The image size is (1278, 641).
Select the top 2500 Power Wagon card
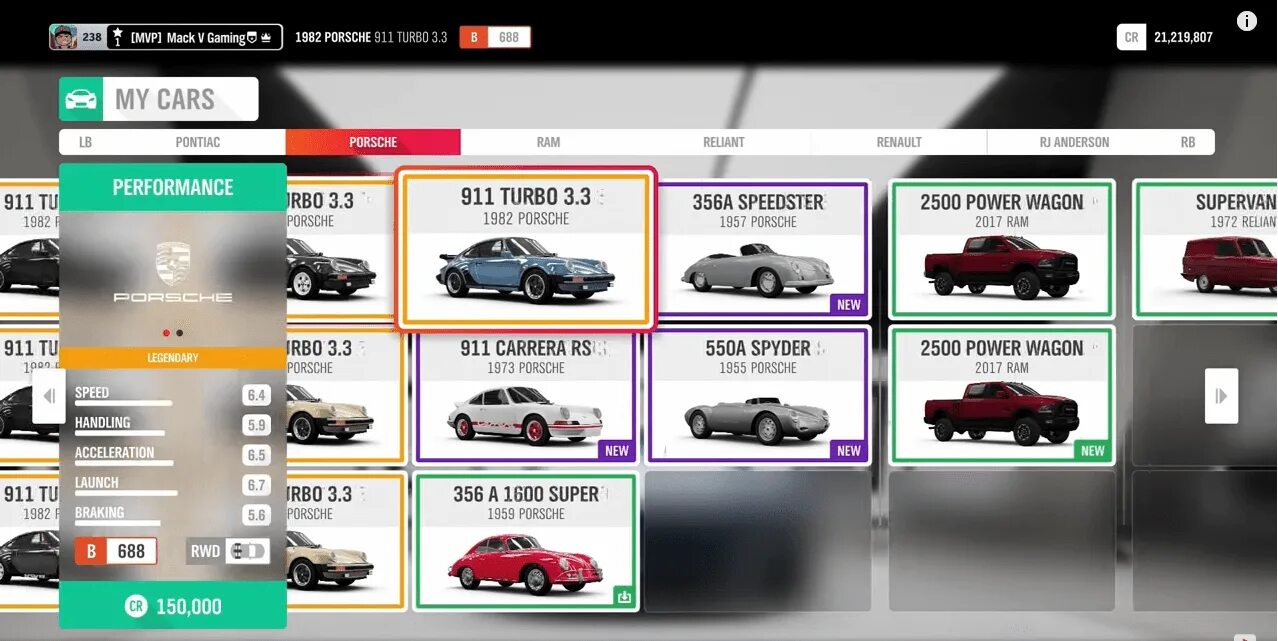tap(1002, 249)
